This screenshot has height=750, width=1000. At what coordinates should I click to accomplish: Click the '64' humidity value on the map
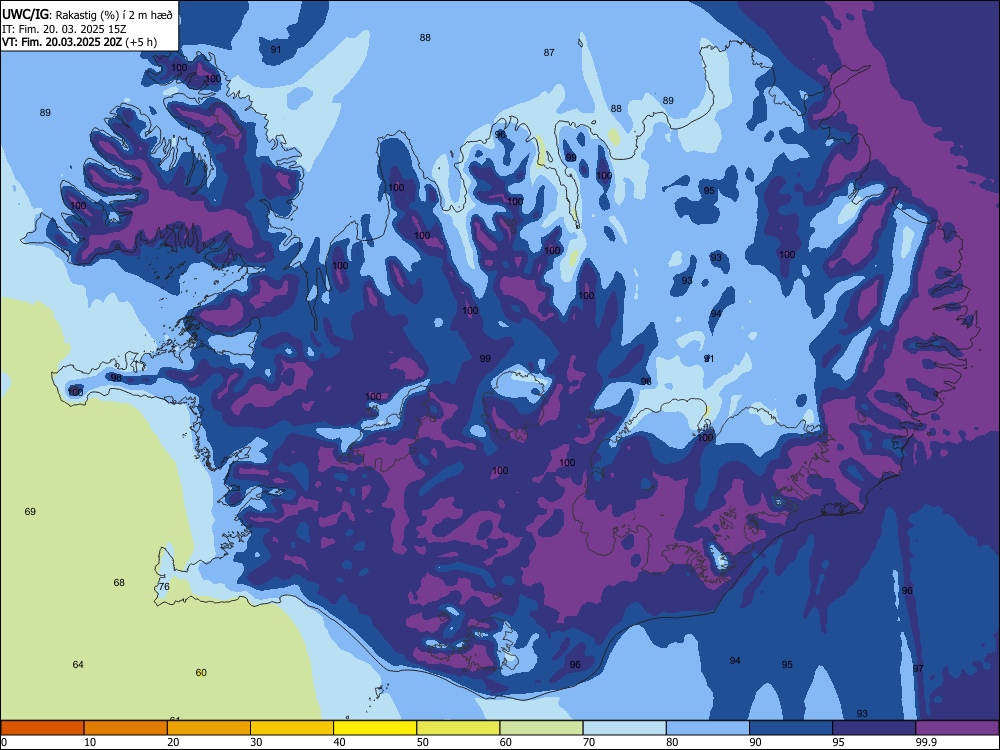78,665
